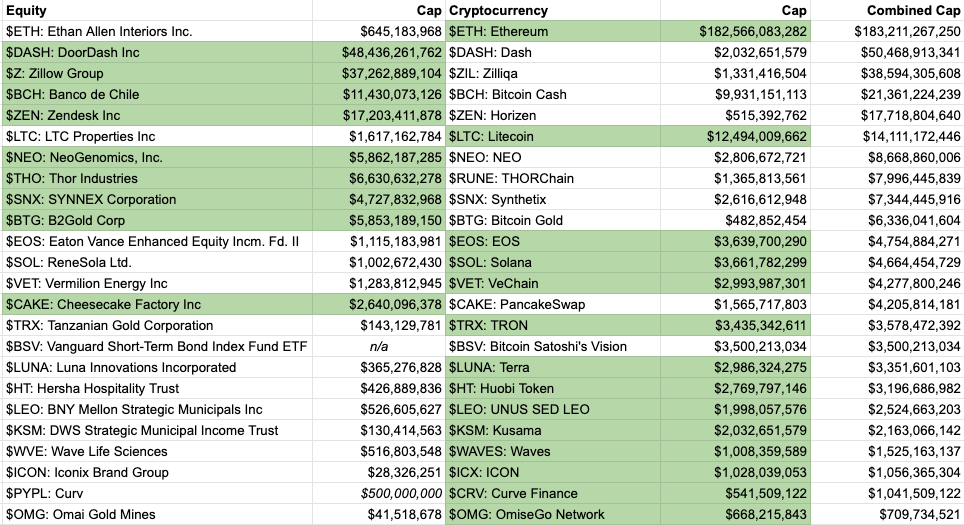The image size is (964, 525).
Task: Click the "$TRX: TRON" cell
Action: coord(553,325)
